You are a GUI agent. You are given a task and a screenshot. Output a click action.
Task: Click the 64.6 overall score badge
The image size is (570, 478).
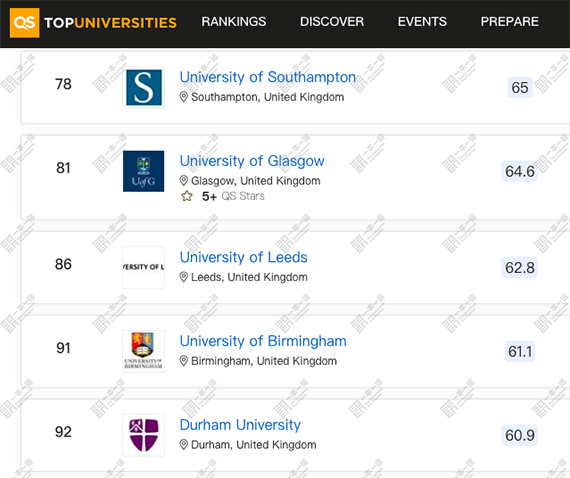coord(519,171)
